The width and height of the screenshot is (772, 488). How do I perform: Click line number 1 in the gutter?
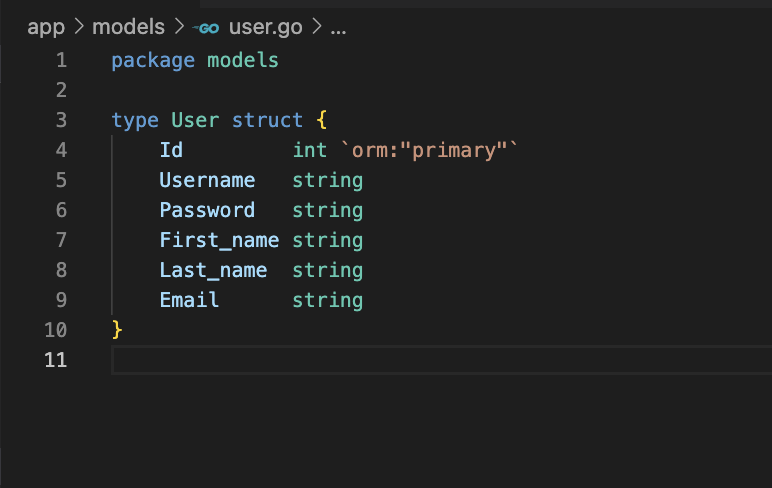(62, 61)
